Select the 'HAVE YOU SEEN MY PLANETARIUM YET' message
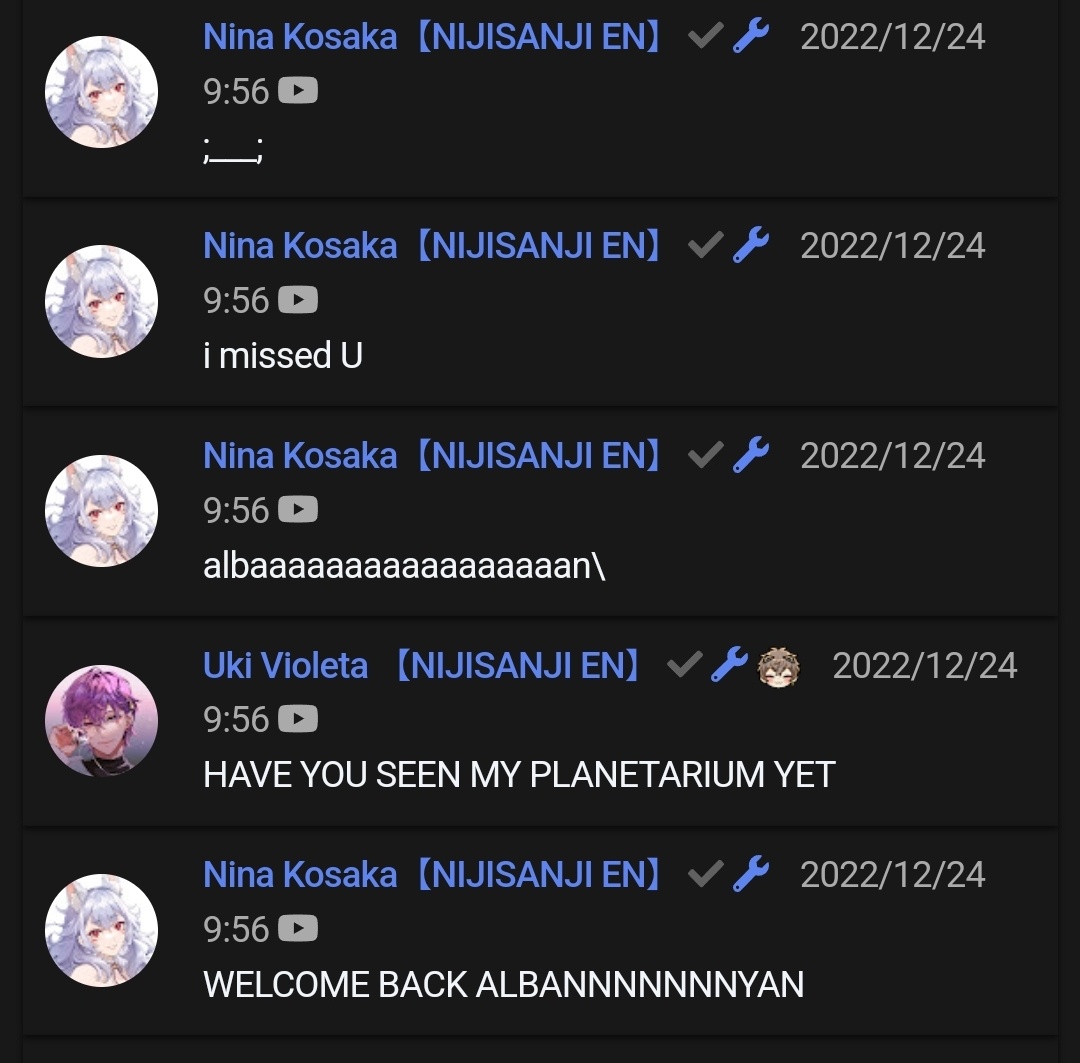 [519, 774]
